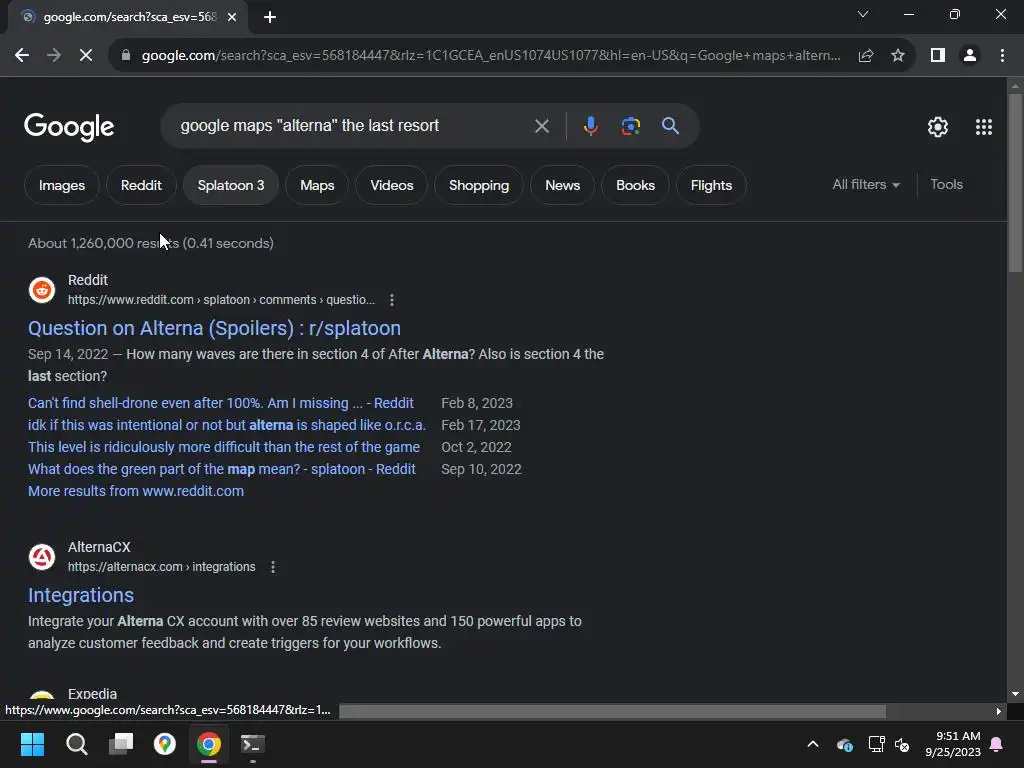Click the vertical scrollbar thumb
This screenshot has height=768, width=1024.
(1015, 183)
